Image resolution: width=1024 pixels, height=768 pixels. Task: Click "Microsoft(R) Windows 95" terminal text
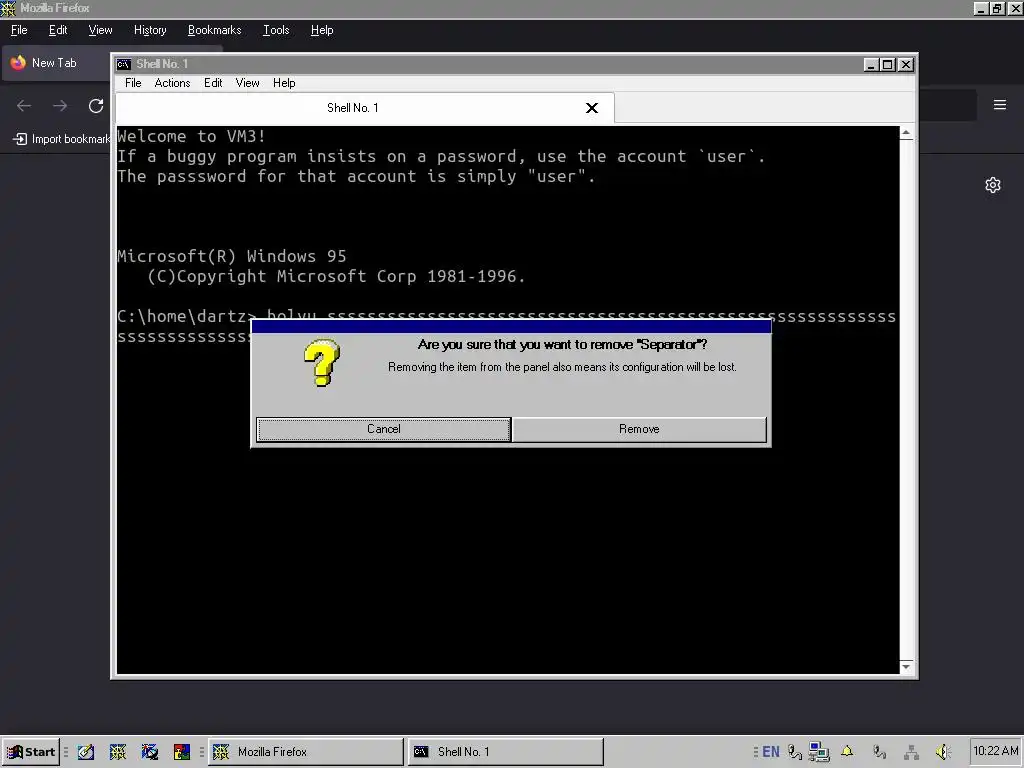232,256
